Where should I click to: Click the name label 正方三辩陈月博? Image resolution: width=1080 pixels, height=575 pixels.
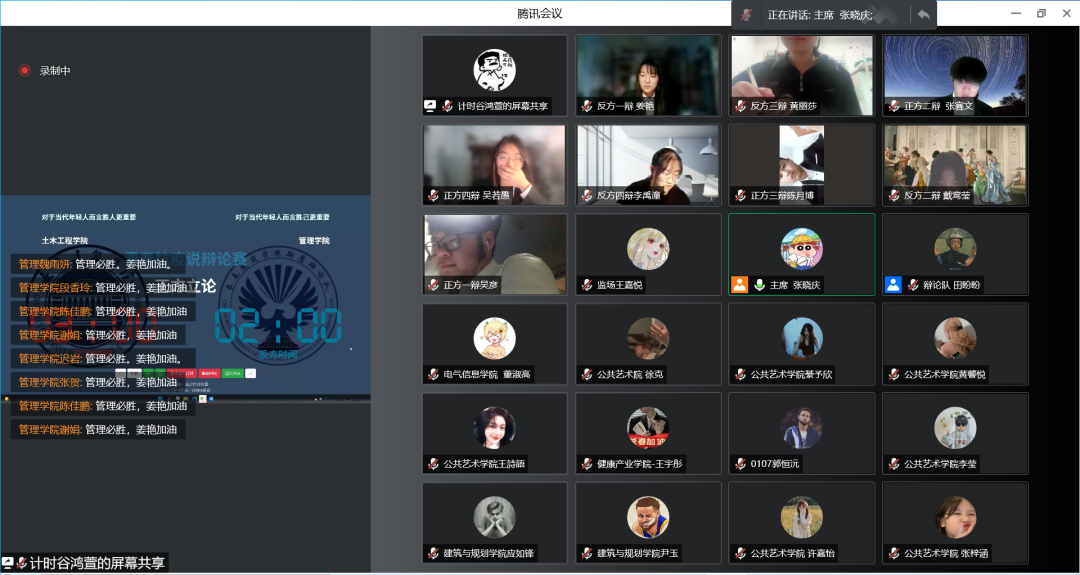(x=782, y=196)
